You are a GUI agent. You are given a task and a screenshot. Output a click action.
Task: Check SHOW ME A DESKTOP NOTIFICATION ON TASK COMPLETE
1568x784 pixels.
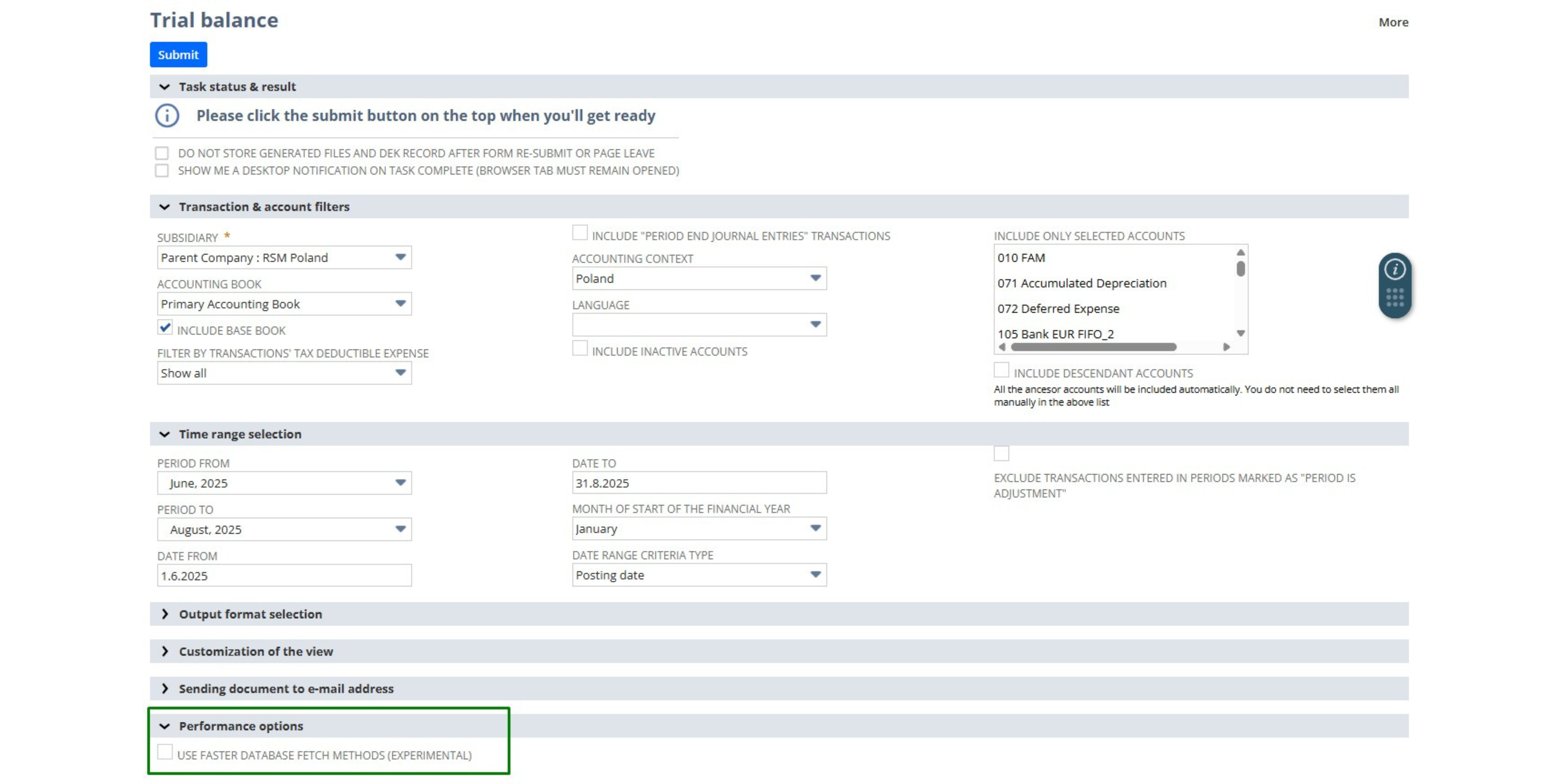[161, 171]
